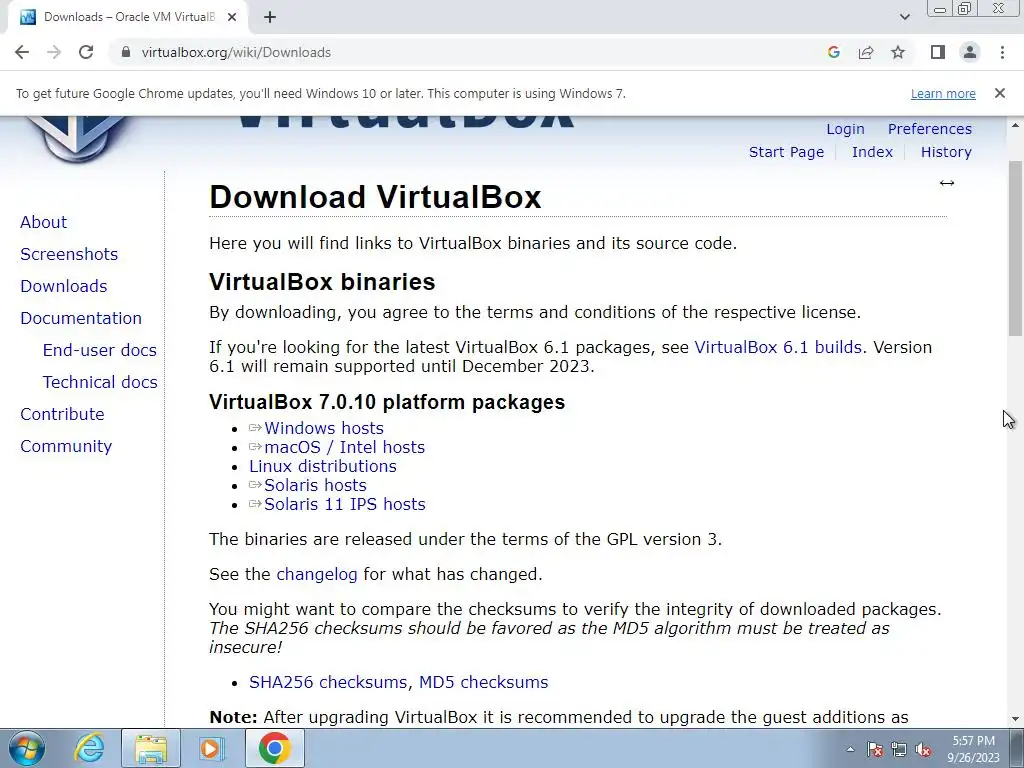The width and height of the screenshot is (1024, 768).
Task: Click the network tray icon
Action: click(899, 749)
